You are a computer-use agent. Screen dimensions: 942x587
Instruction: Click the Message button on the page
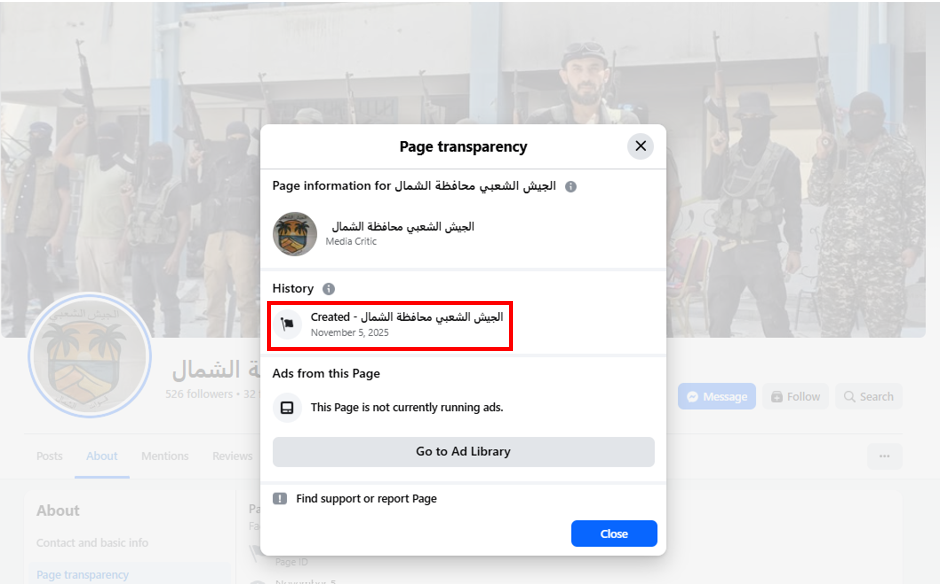click(716, 397)
